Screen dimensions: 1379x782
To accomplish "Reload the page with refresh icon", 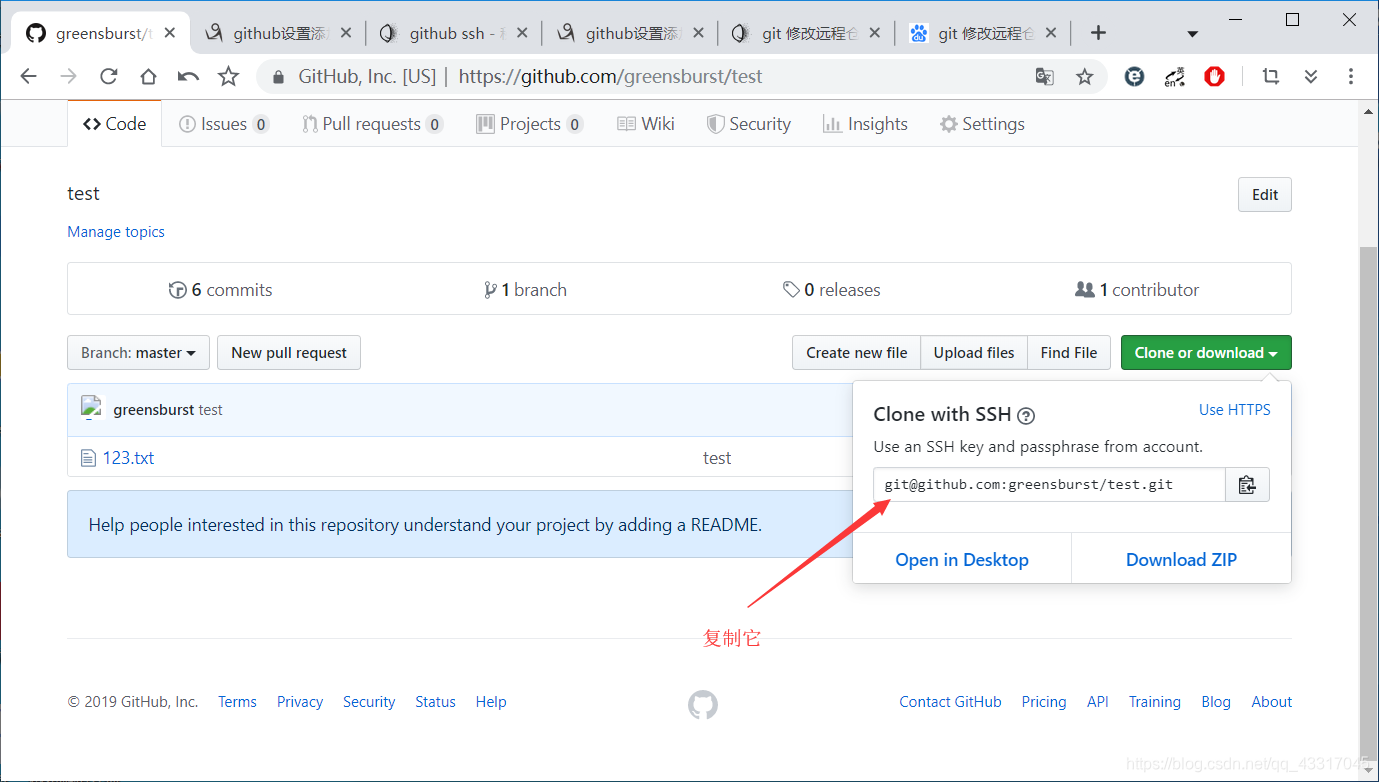I will [109, 76].
